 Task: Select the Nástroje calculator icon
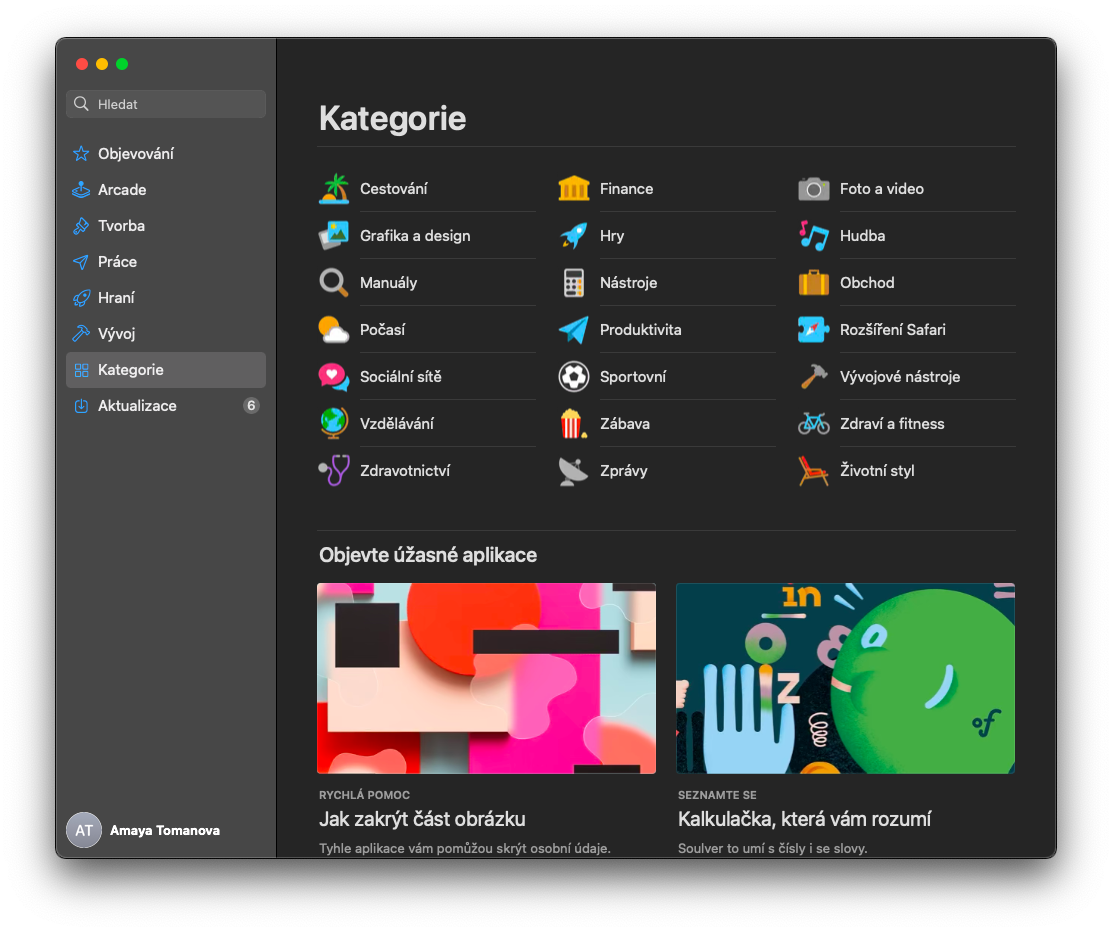tap(573, 283)
